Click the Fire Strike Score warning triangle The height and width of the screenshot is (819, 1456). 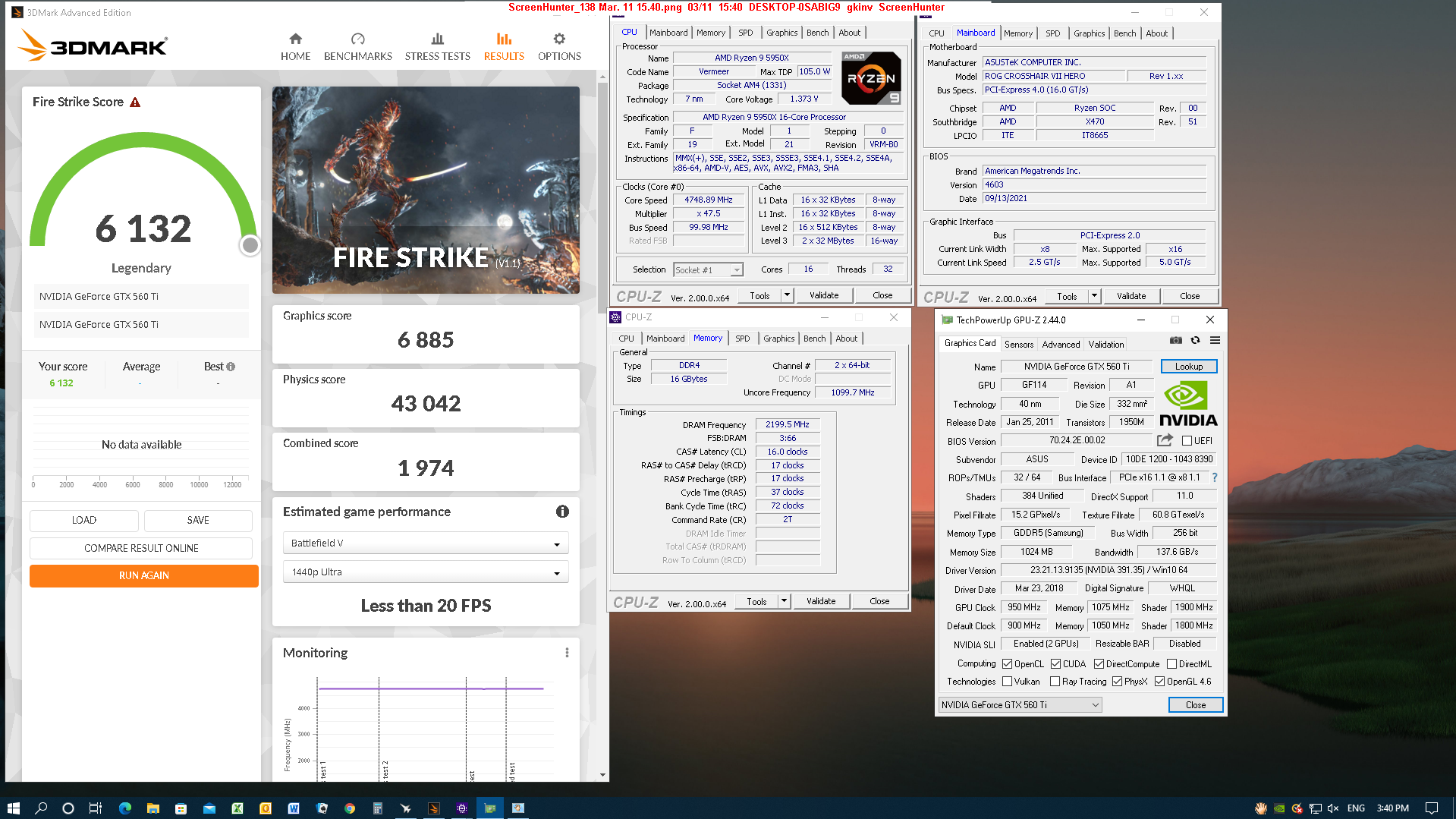135,102
